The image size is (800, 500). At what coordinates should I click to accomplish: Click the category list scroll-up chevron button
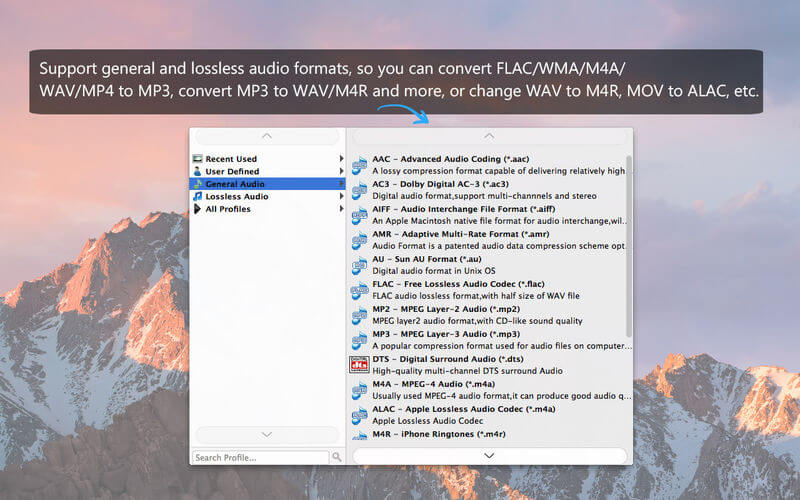pos(267,136)
